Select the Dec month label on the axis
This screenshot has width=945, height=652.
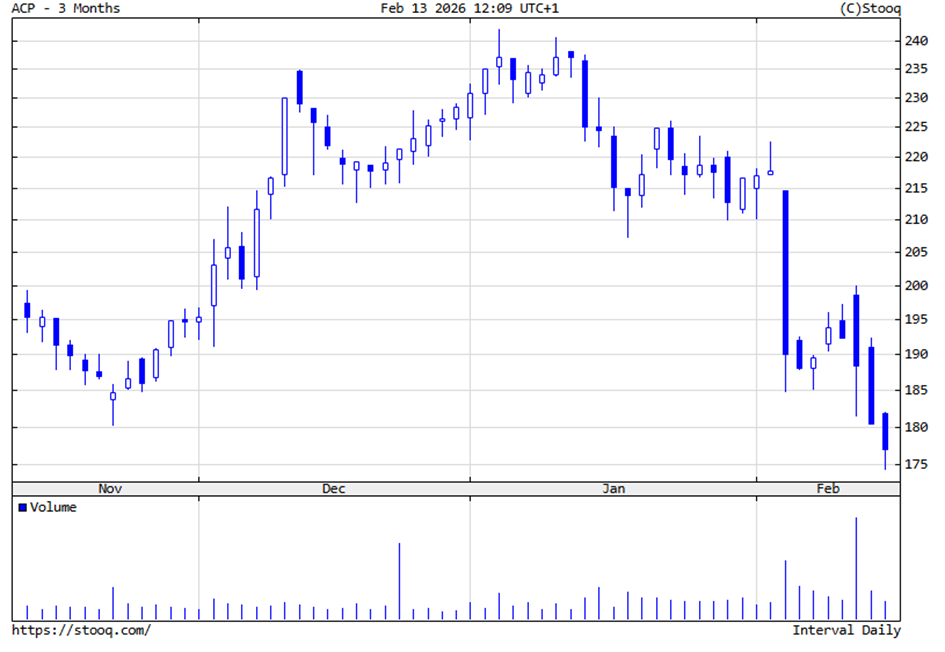(x=333, y=488)
